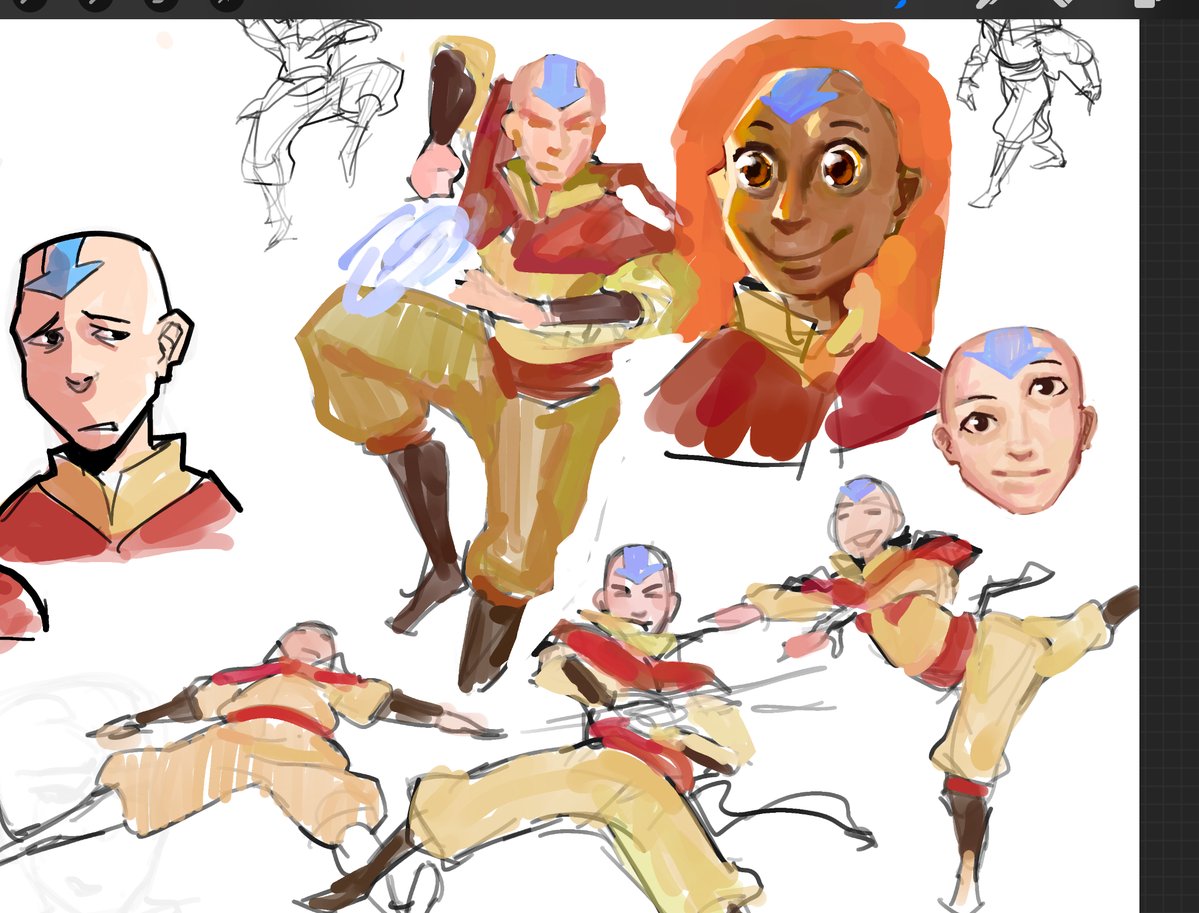This screenshot has height=913, width=1199.
Task: Tap the pencil figure sketch at top right
Action: coord(1028,111)
